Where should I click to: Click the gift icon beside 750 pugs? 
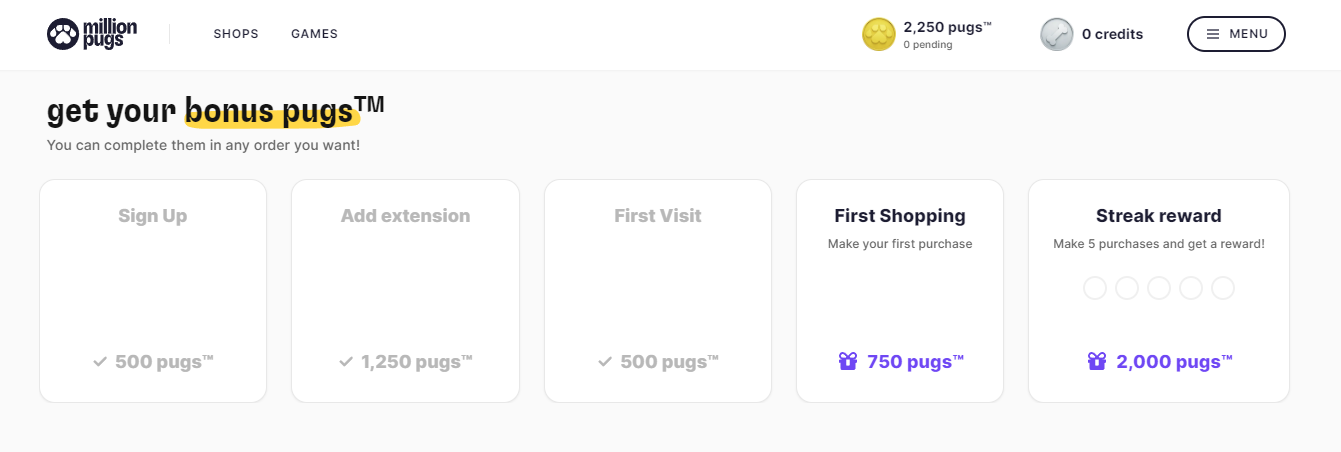point(848,362)
